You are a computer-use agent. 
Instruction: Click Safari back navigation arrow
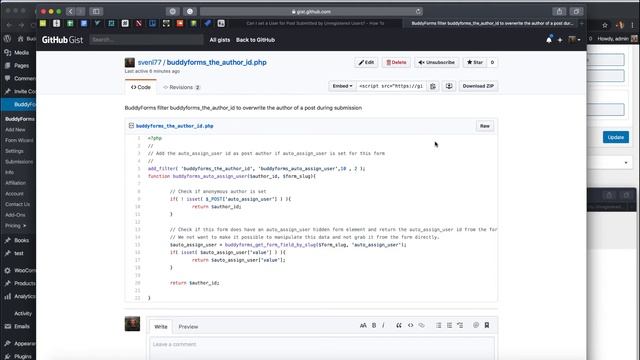click(71, 11)
